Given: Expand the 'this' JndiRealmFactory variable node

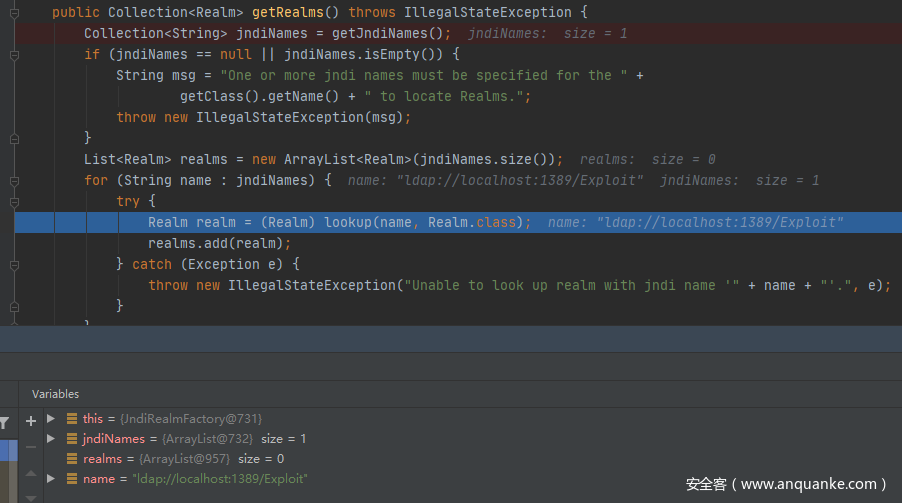Looking at the screenshot, I should [x=52, y=419].
